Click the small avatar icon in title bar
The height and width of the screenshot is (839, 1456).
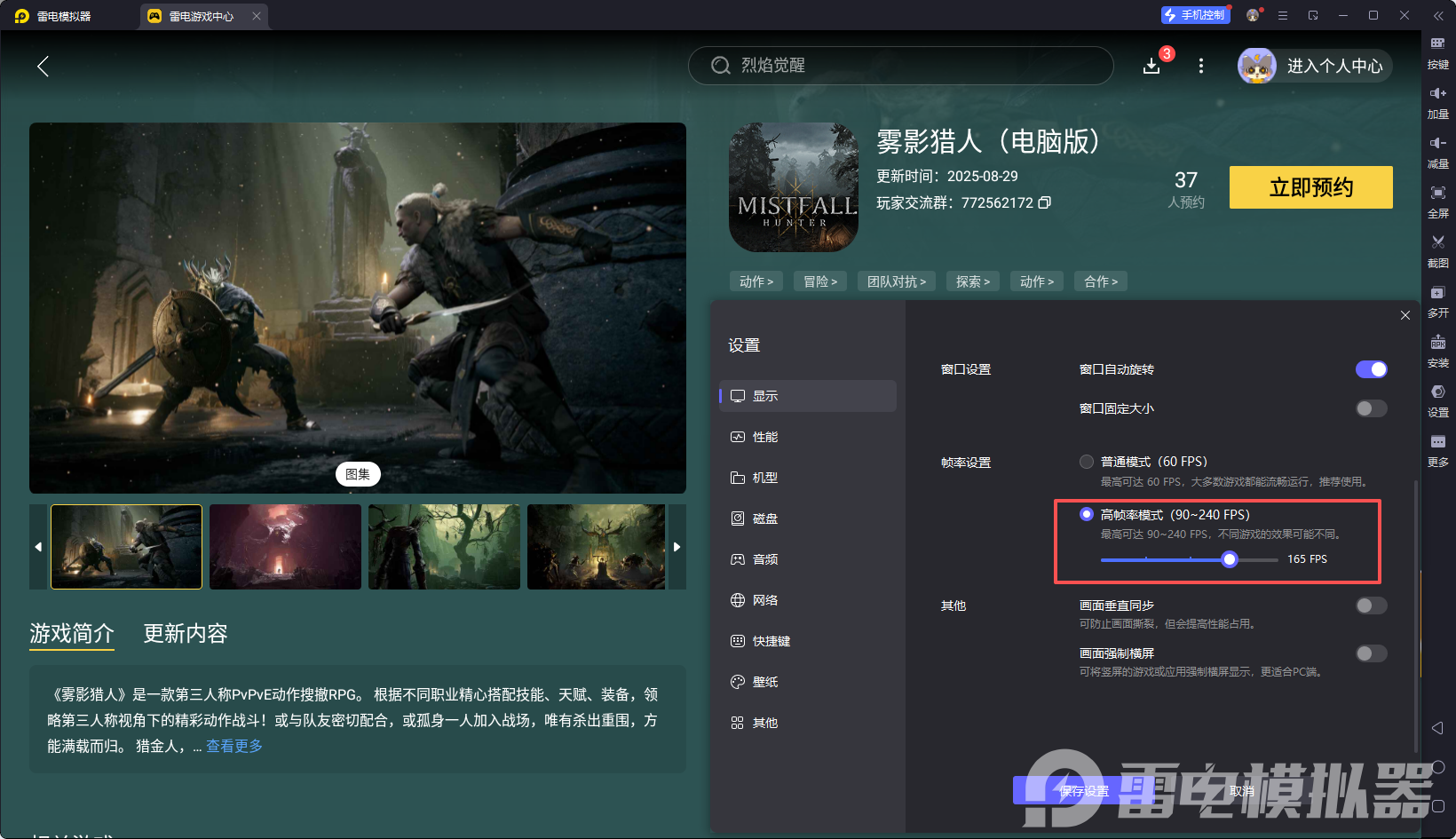pos(1253,15)
